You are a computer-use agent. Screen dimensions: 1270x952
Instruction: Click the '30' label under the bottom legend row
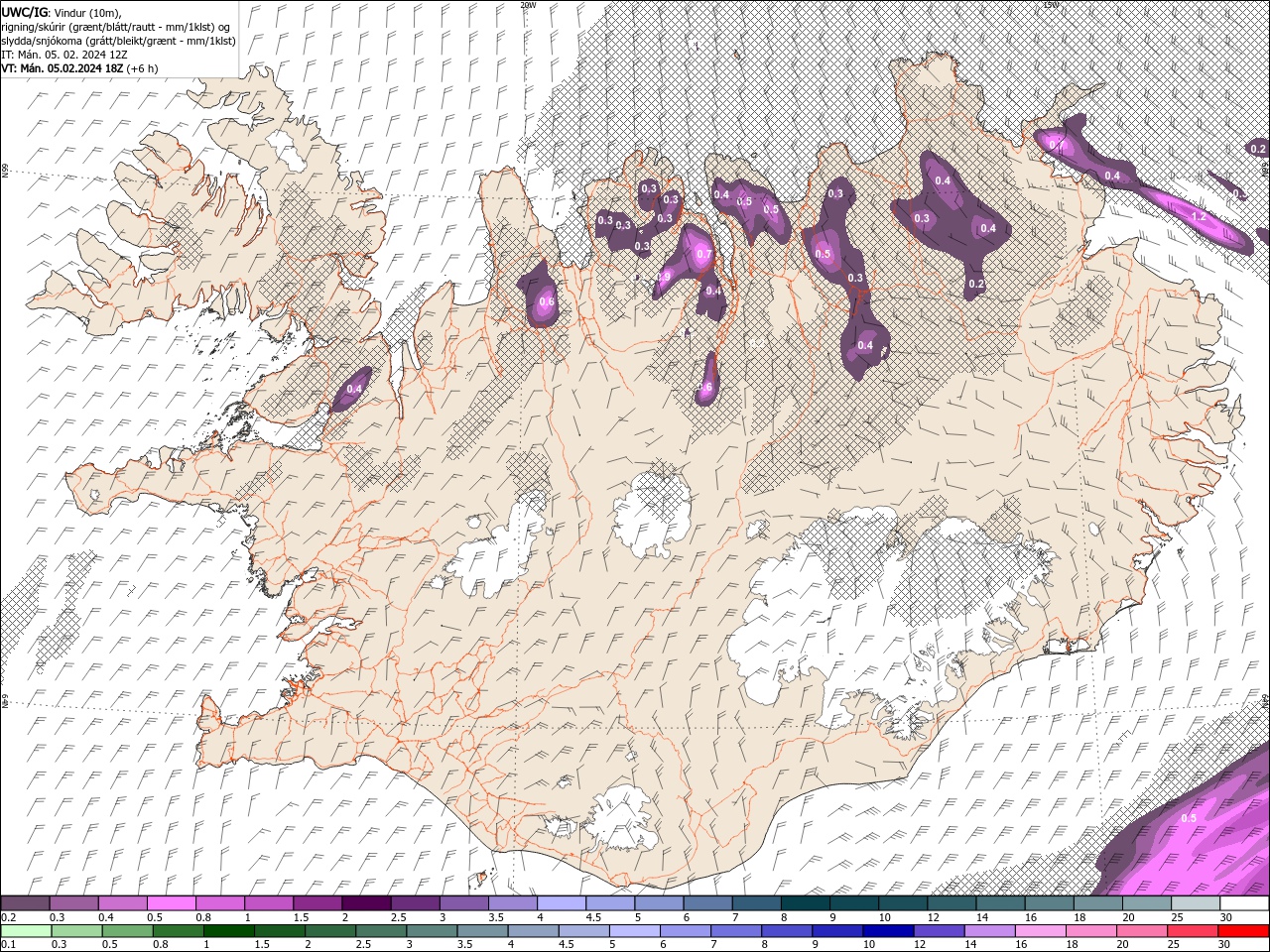1226,945
